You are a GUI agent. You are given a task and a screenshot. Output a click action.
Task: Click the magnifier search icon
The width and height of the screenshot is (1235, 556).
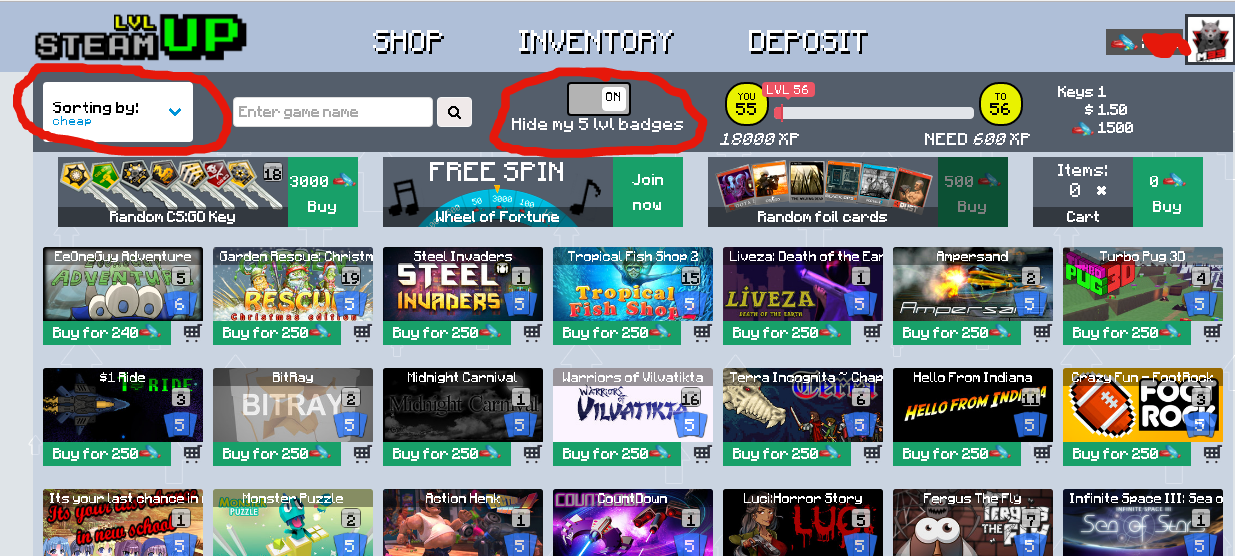click(x=454, y=112)
